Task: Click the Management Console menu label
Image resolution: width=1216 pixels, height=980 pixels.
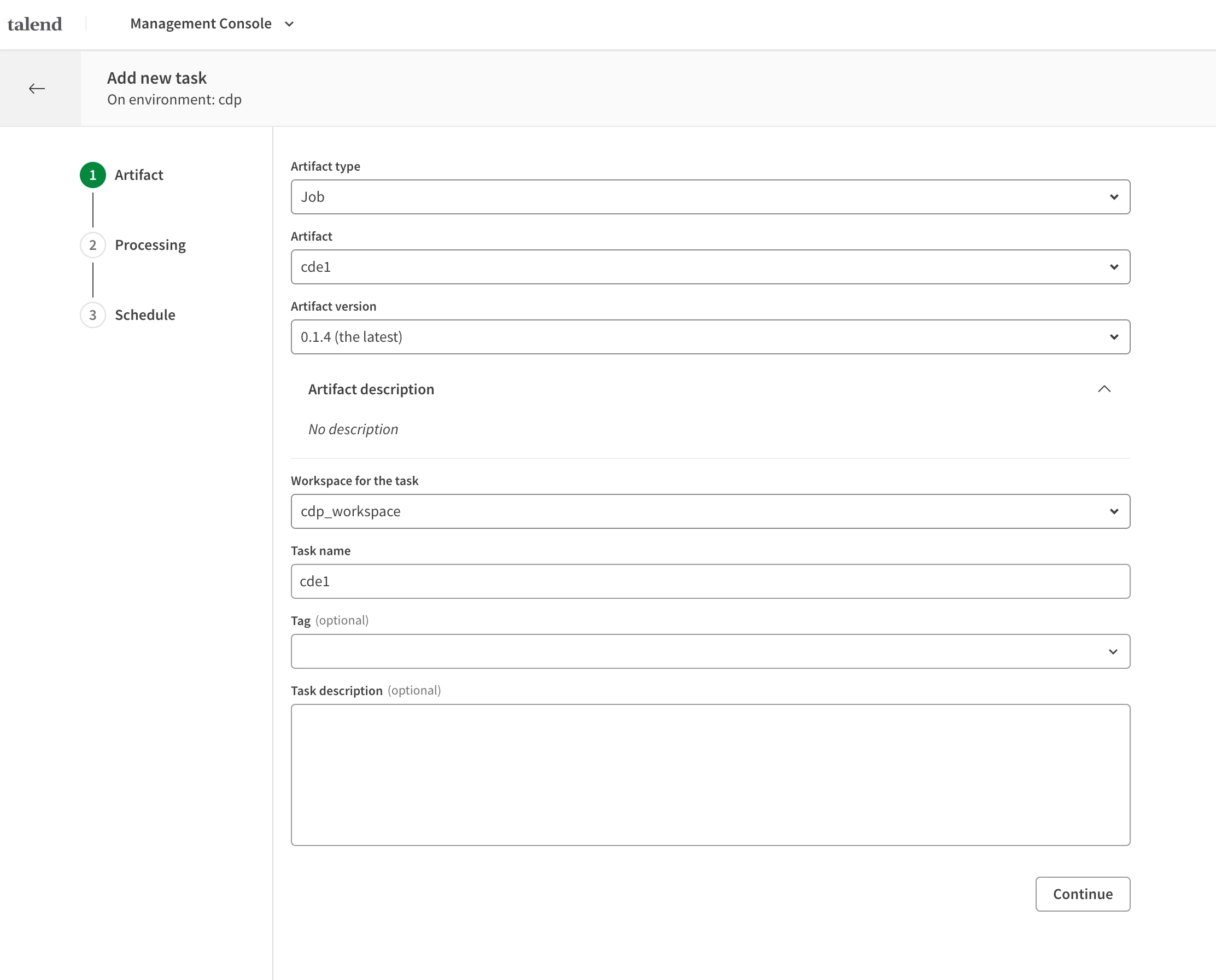Action: (201, 24)
